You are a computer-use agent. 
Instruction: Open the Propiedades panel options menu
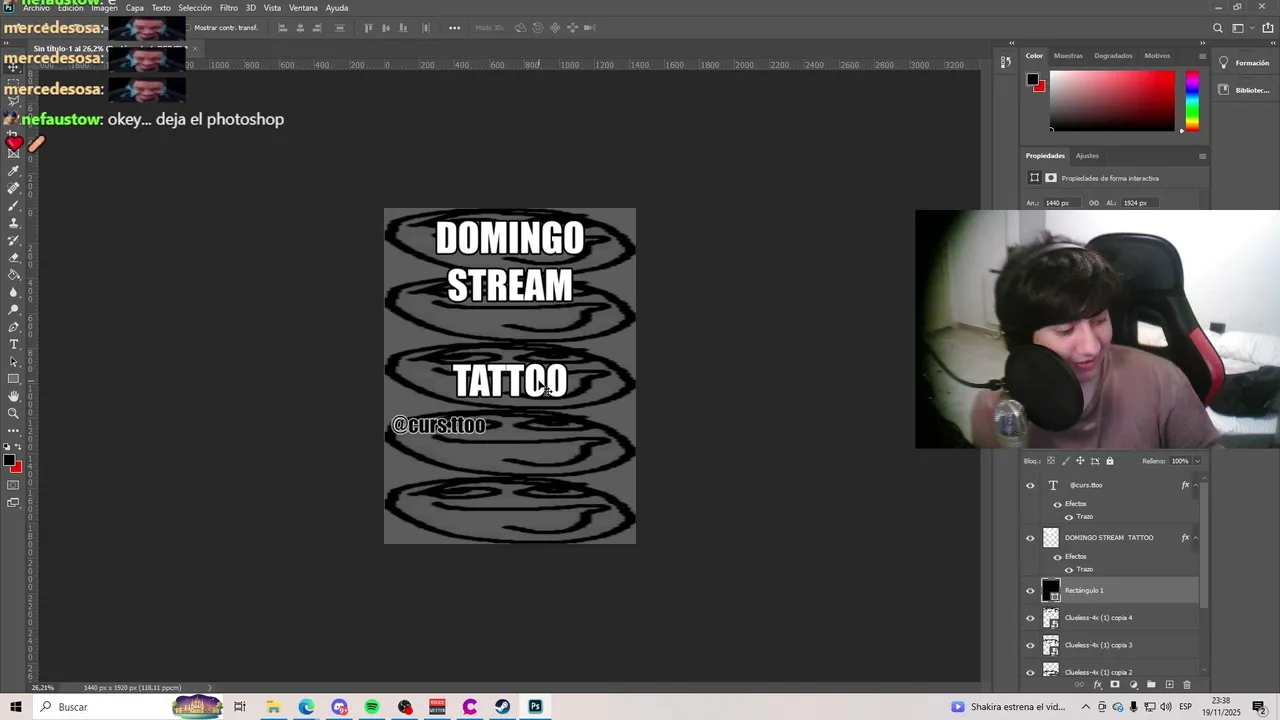coord(1202,156)
